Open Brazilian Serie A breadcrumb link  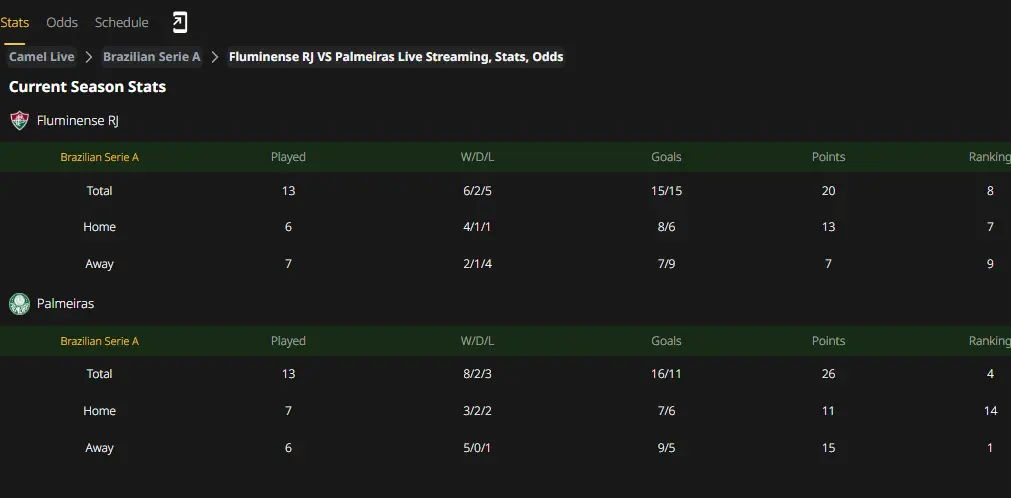pos(152,57)
